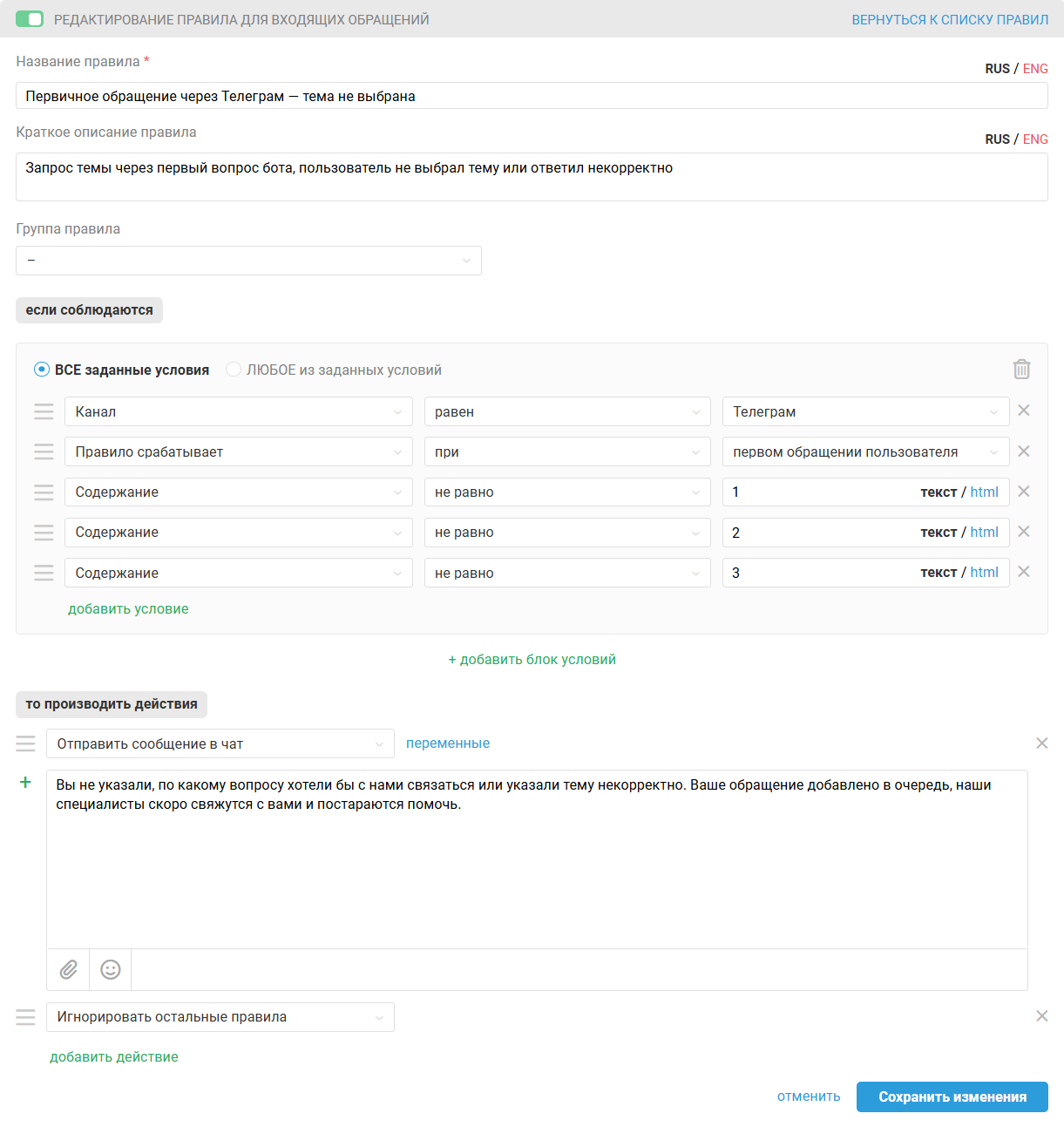Screen dimensions: 1064x1127
Task: Remove the Канал equals Телеграм condition
Action: [1024, 411]
